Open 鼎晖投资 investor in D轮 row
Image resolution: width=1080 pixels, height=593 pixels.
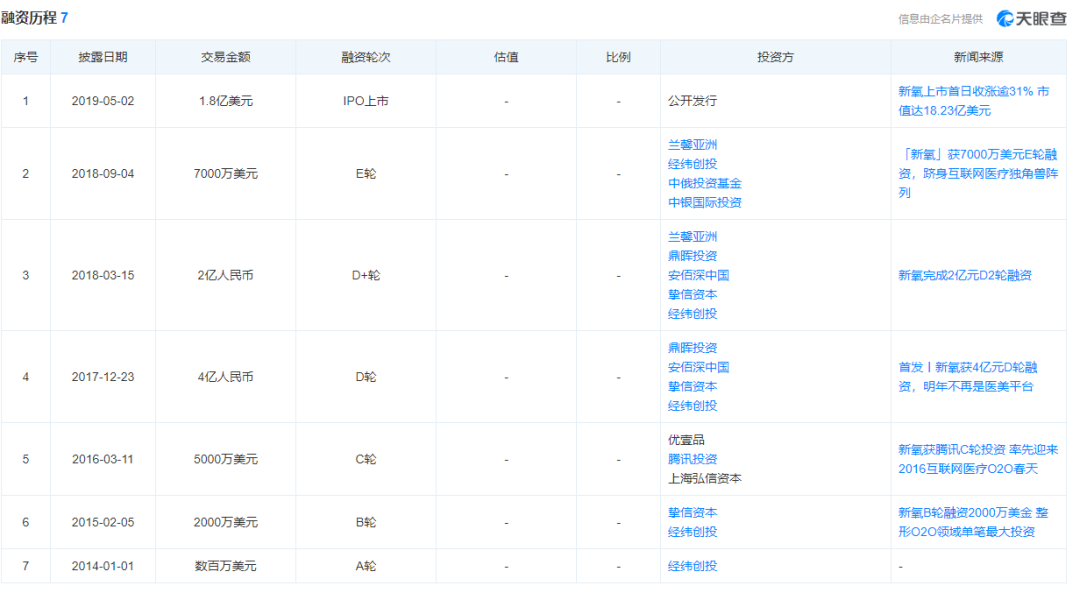click(692, 348)
